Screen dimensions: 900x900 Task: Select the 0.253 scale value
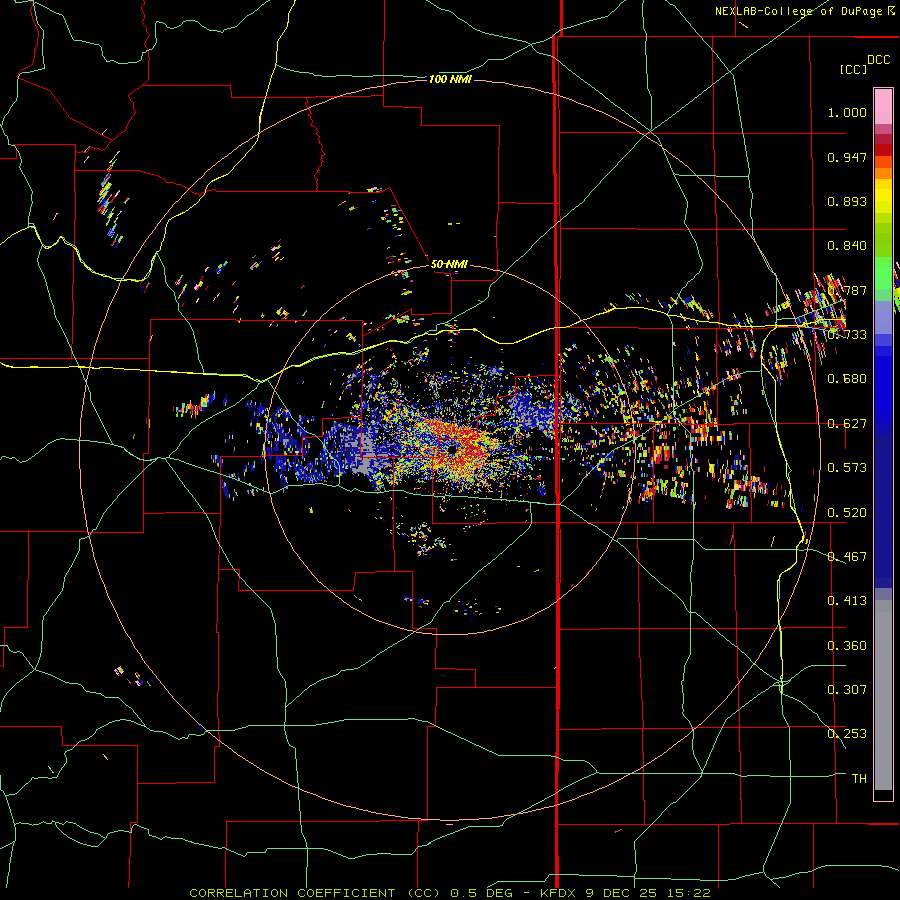(847, 734)
